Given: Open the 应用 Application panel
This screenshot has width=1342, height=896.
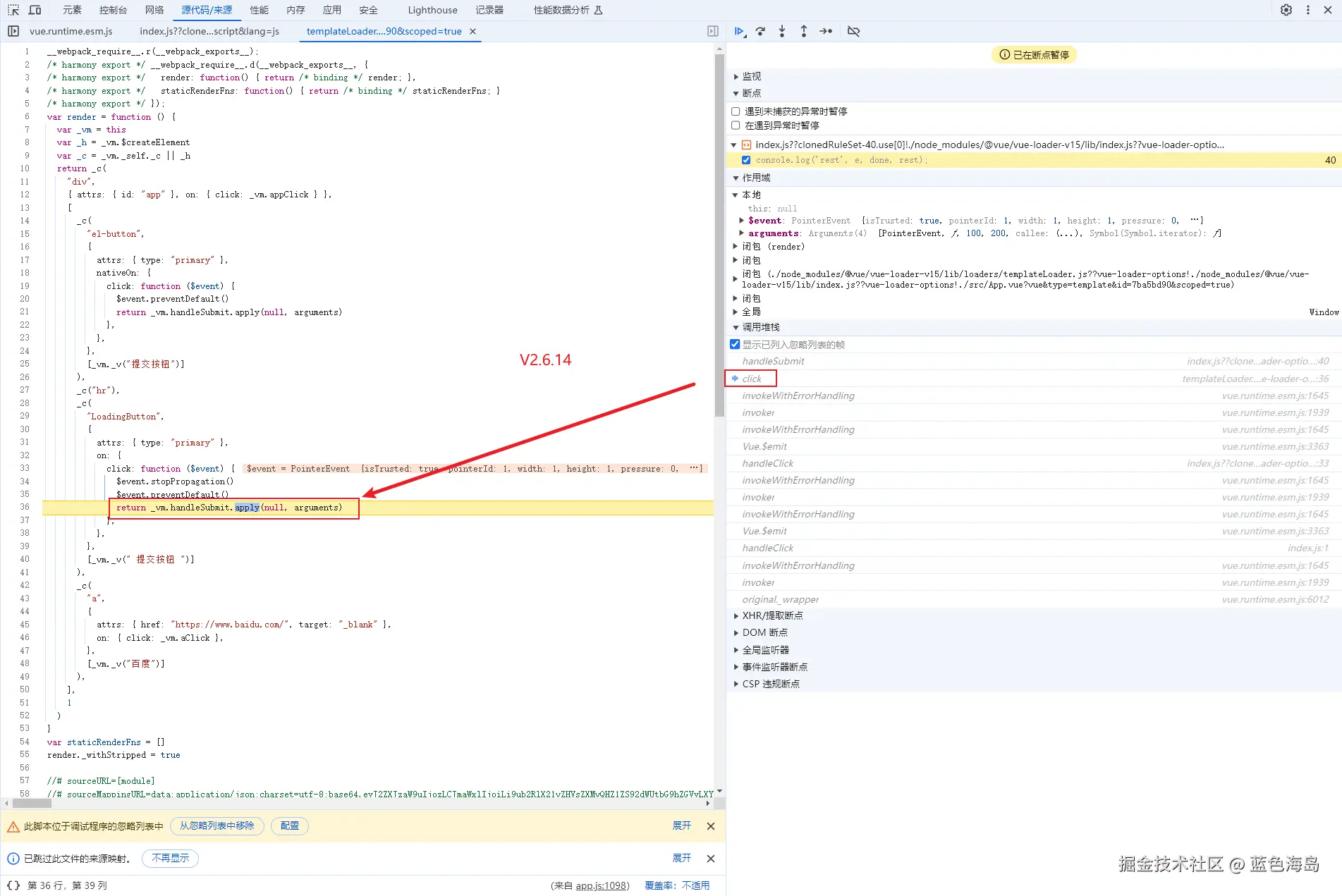Looking at the screenshot, I should (x=331, y=10).
